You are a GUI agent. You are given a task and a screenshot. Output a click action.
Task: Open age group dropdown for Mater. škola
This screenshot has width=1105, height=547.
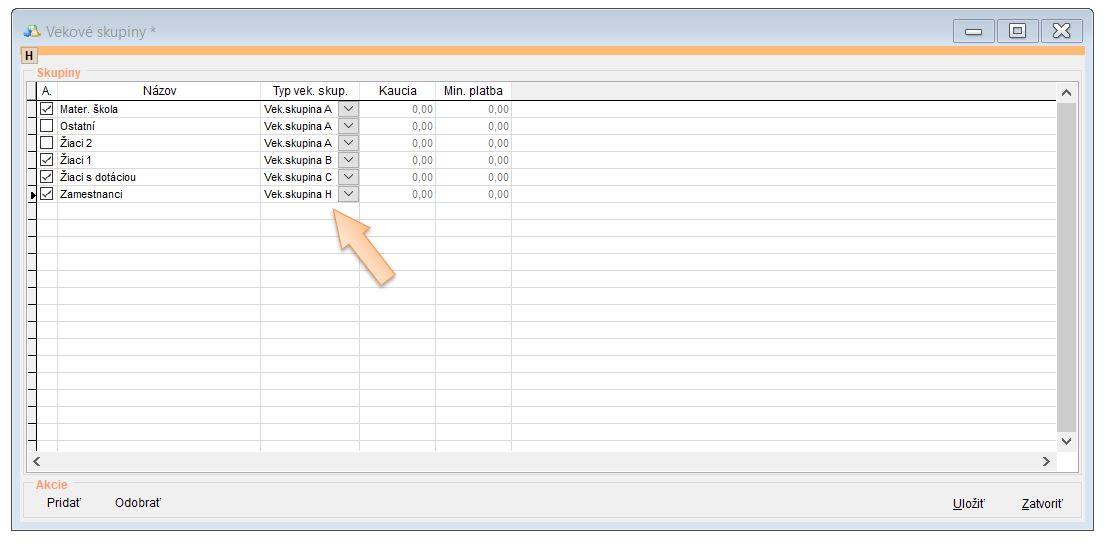[x=348, y=109]
